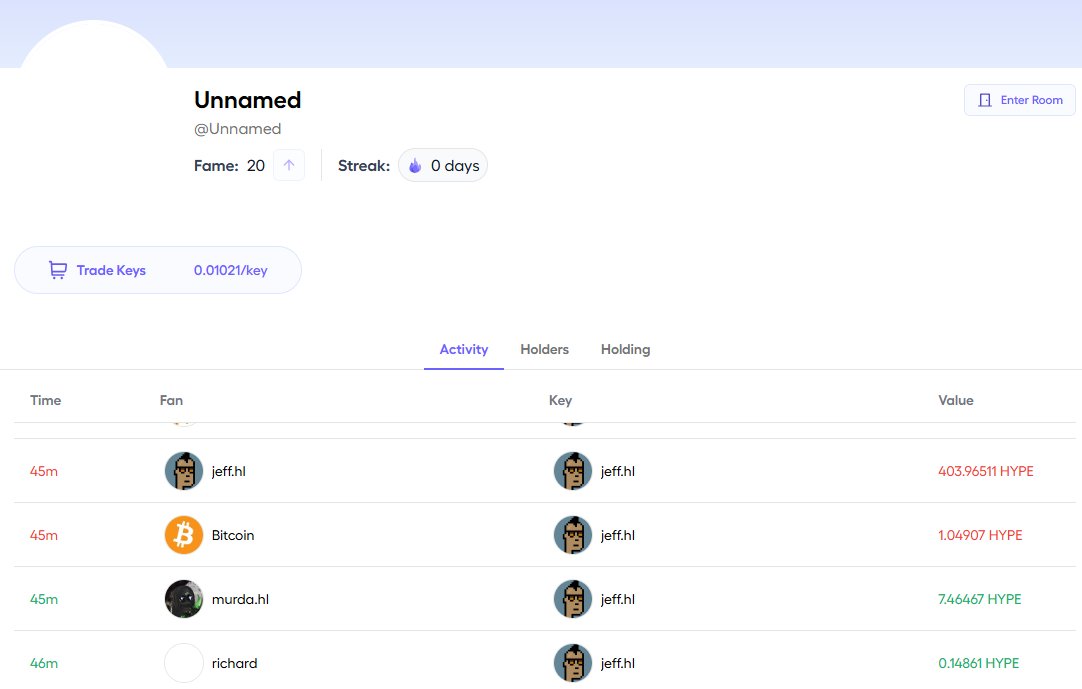Click the flame streak icon

(x=415, y=166)
